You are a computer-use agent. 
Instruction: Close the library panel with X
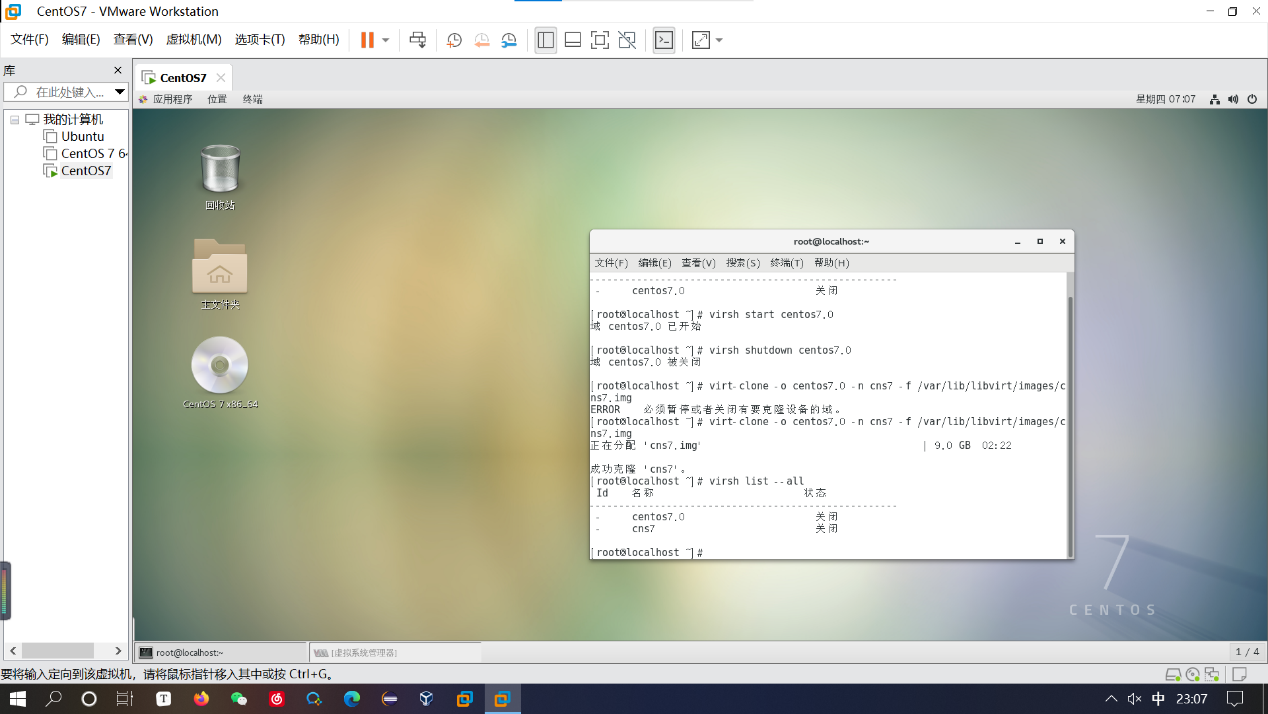[118, 70]
